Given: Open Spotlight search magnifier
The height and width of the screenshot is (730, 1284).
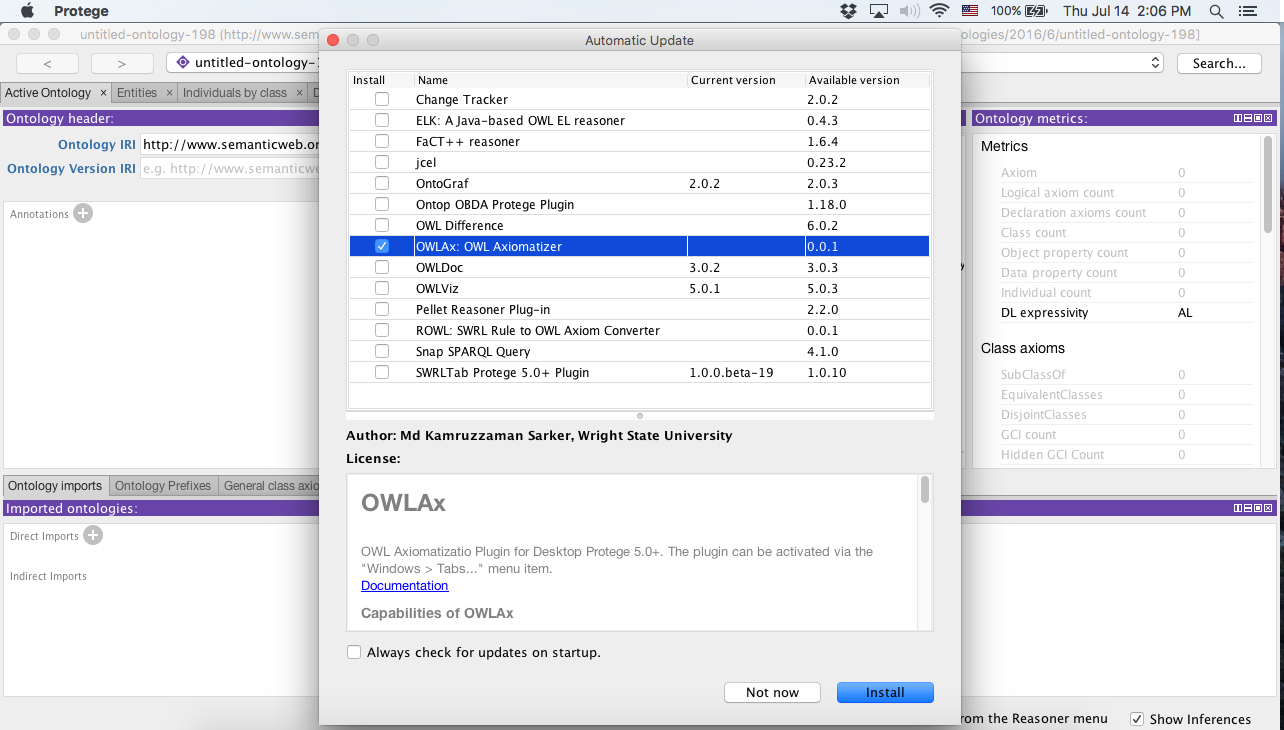Looking at the screenshot, I should click(x=1216, y=11).
